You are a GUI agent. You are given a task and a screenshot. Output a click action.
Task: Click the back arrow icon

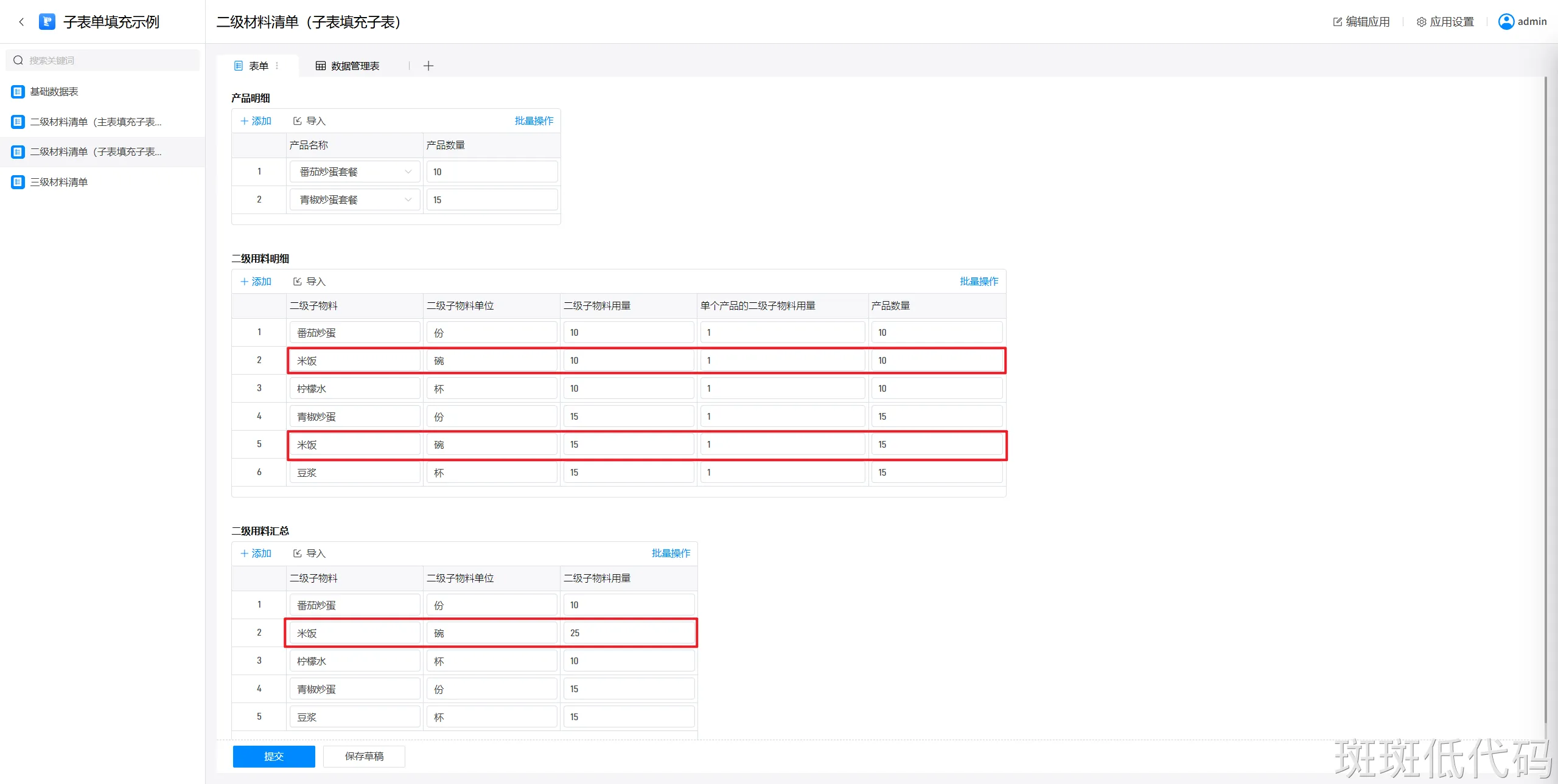click(x=22, y=22)
